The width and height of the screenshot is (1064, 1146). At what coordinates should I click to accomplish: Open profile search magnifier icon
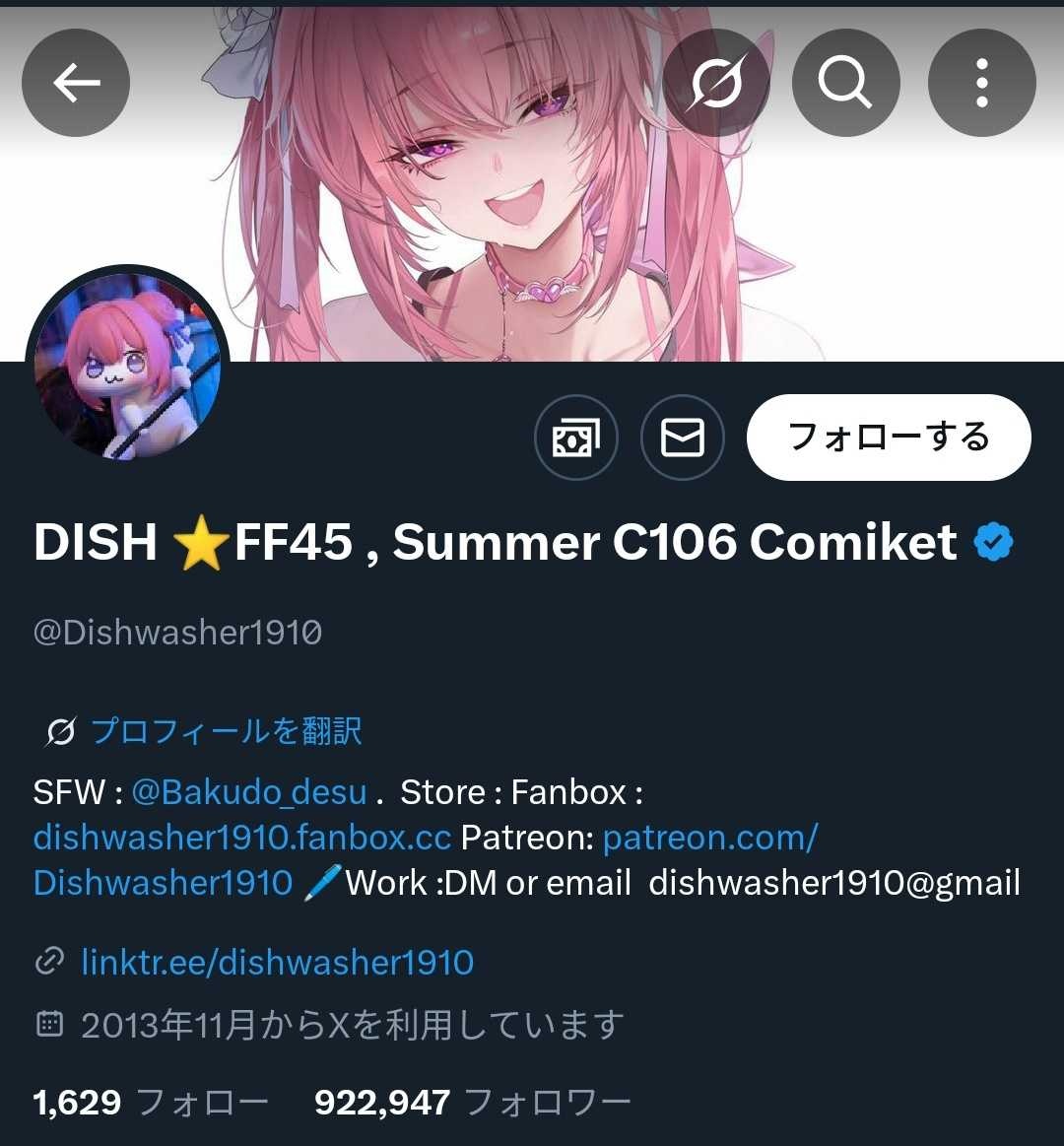(x=845, y=83)
